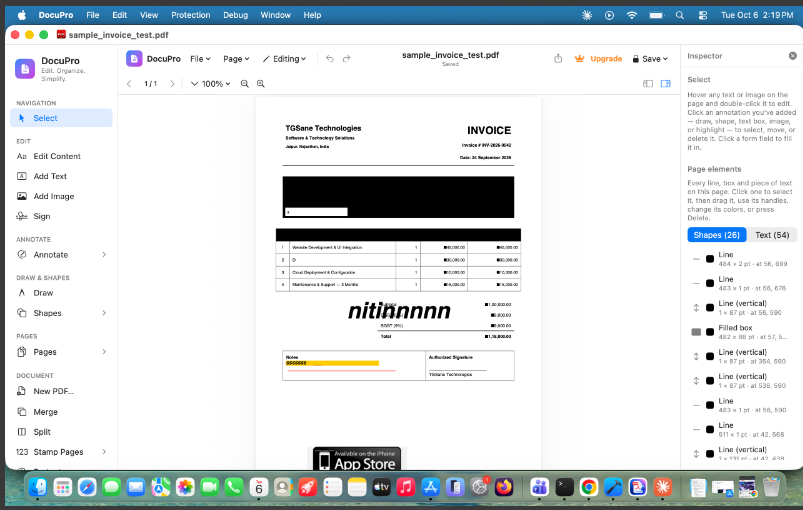Zoom out with the magnifier minus icon
The height and width of the screenshot is (510, 803).
click(245, 83)
